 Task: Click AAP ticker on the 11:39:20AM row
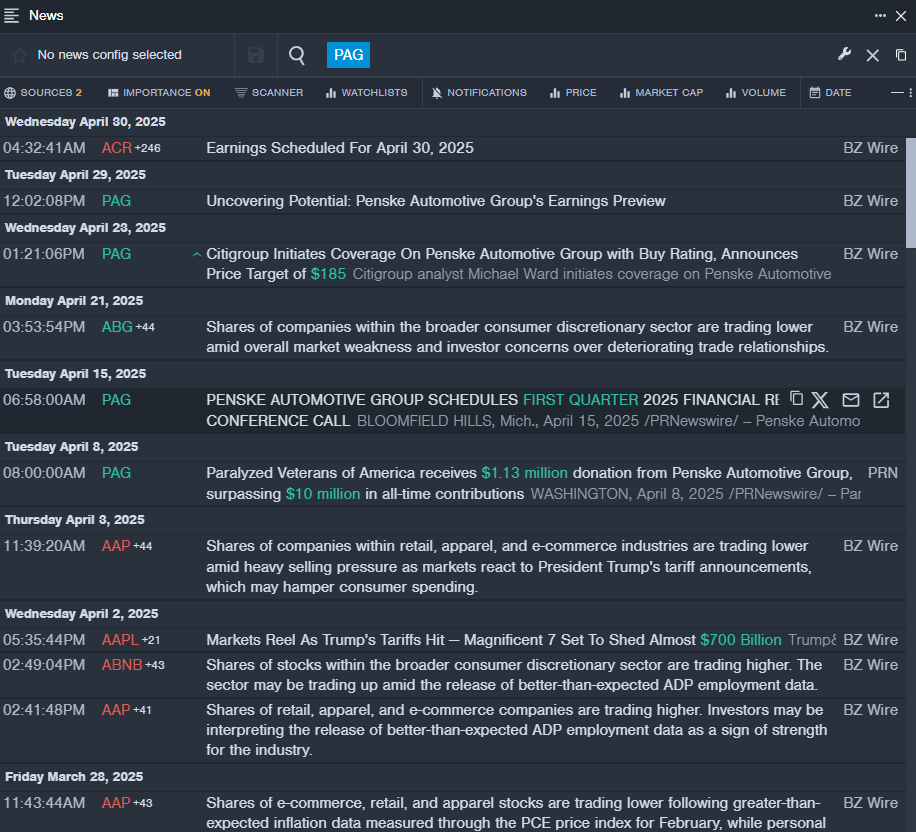[x=116, y=546]
